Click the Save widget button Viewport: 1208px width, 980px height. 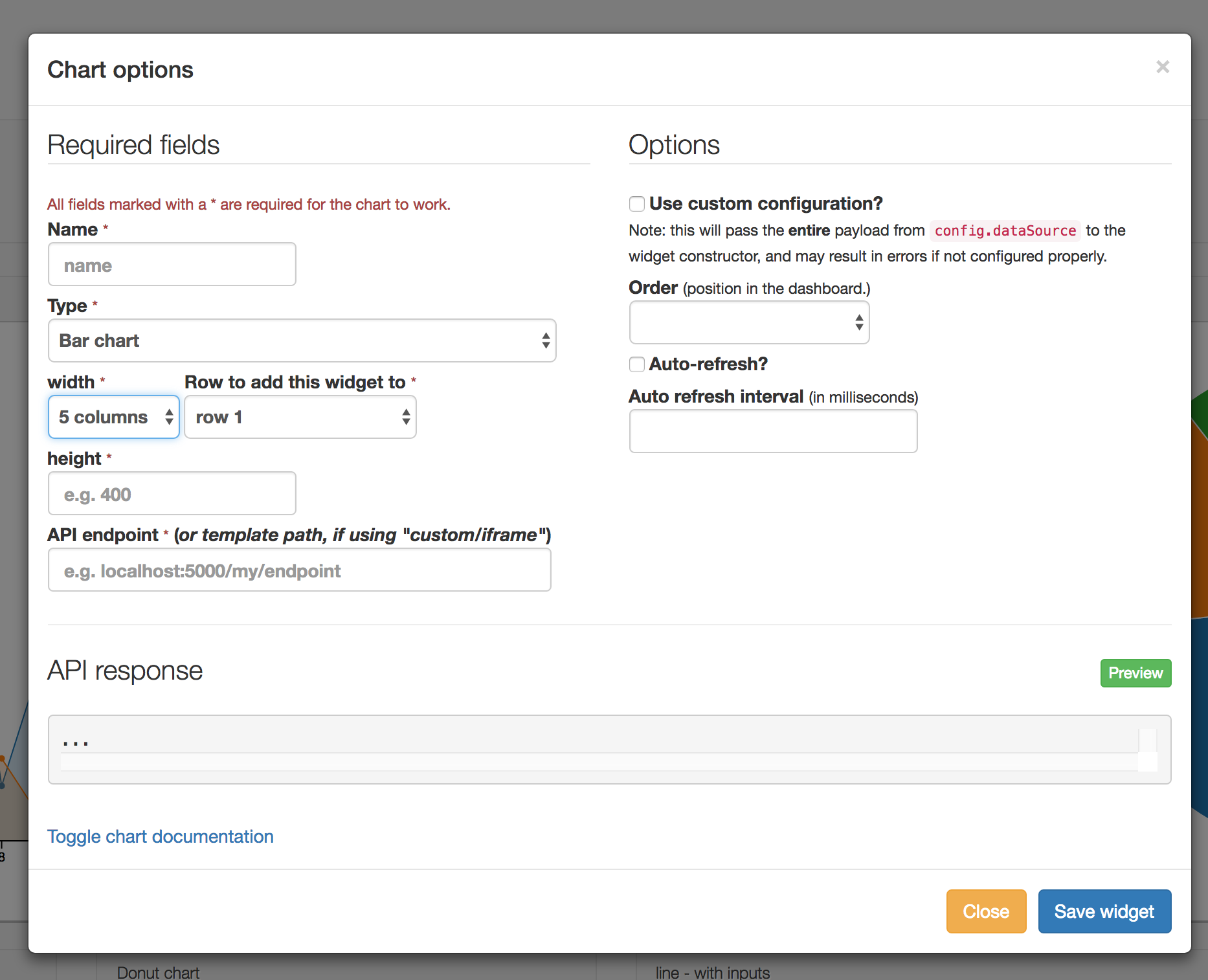point(1104,911)
